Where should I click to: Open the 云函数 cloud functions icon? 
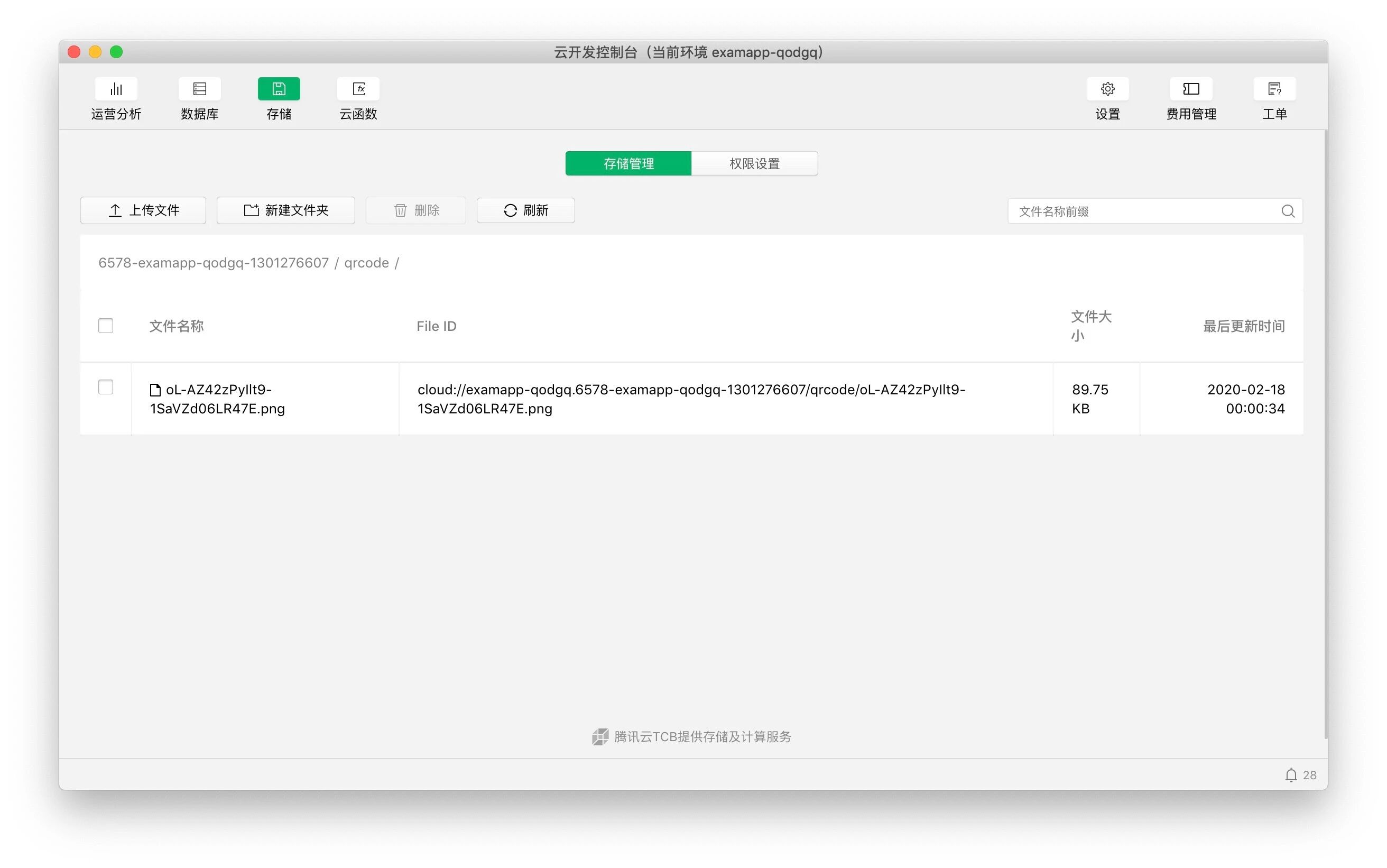(x=358, y=89)
